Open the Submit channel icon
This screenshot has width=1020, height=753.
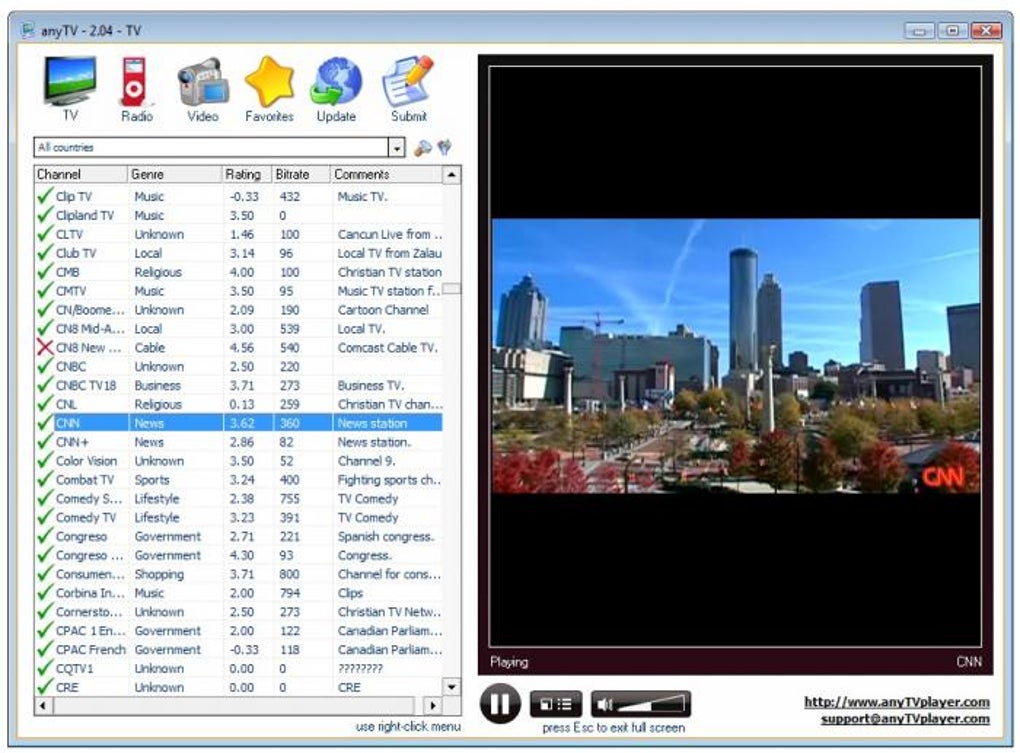pos(409,89)
